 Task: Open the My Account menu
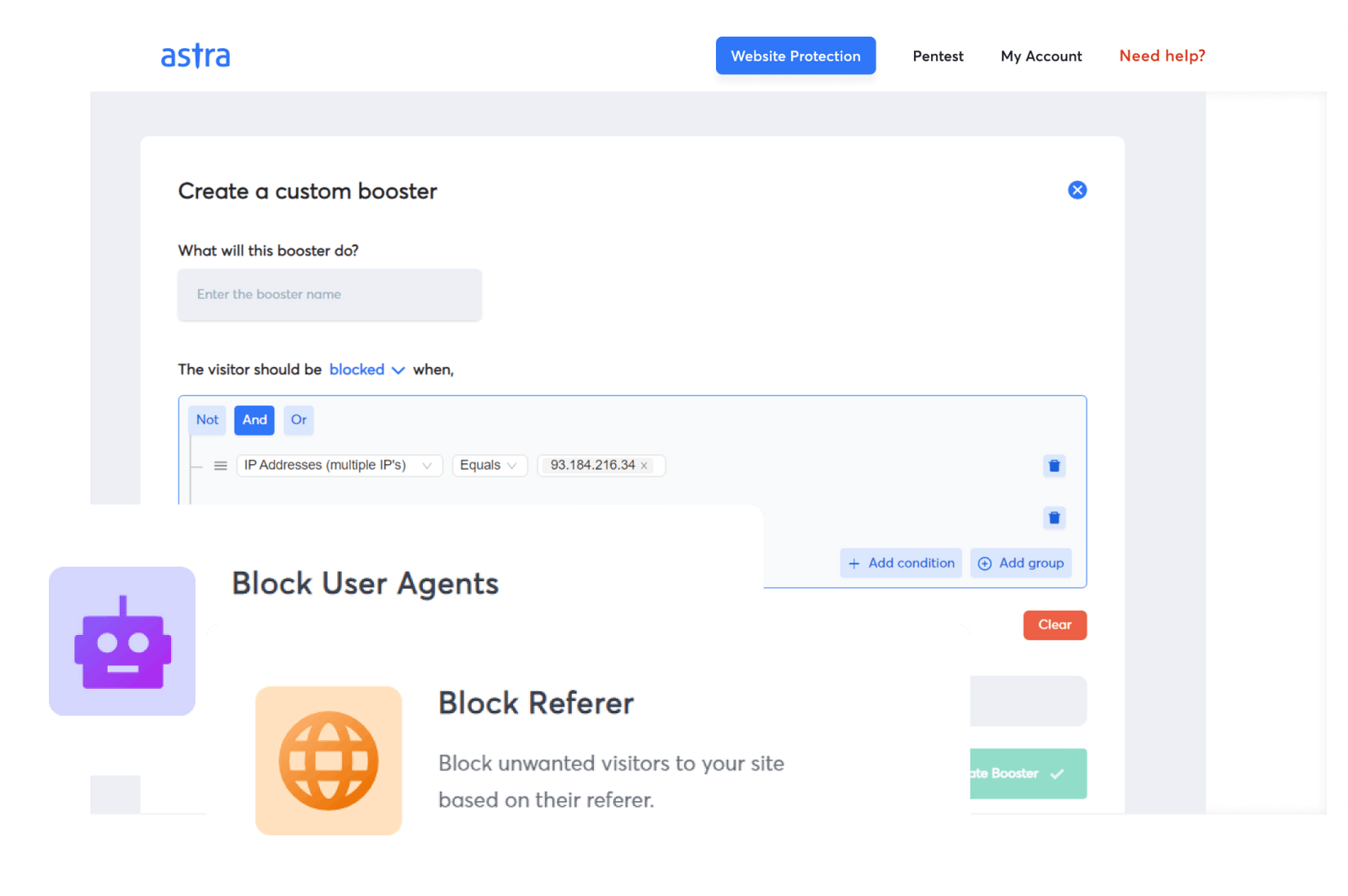1041,56
